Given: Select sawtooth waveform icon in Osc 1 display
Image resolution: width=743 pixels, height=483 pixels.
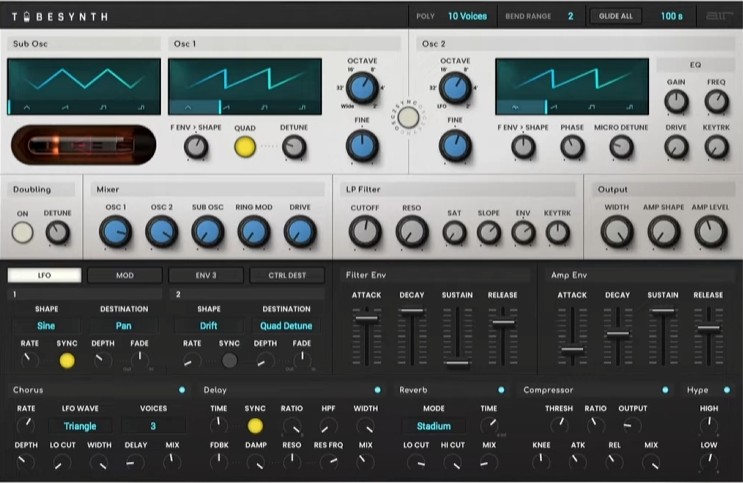Looking at the screenshot, I should pos(226,108).
